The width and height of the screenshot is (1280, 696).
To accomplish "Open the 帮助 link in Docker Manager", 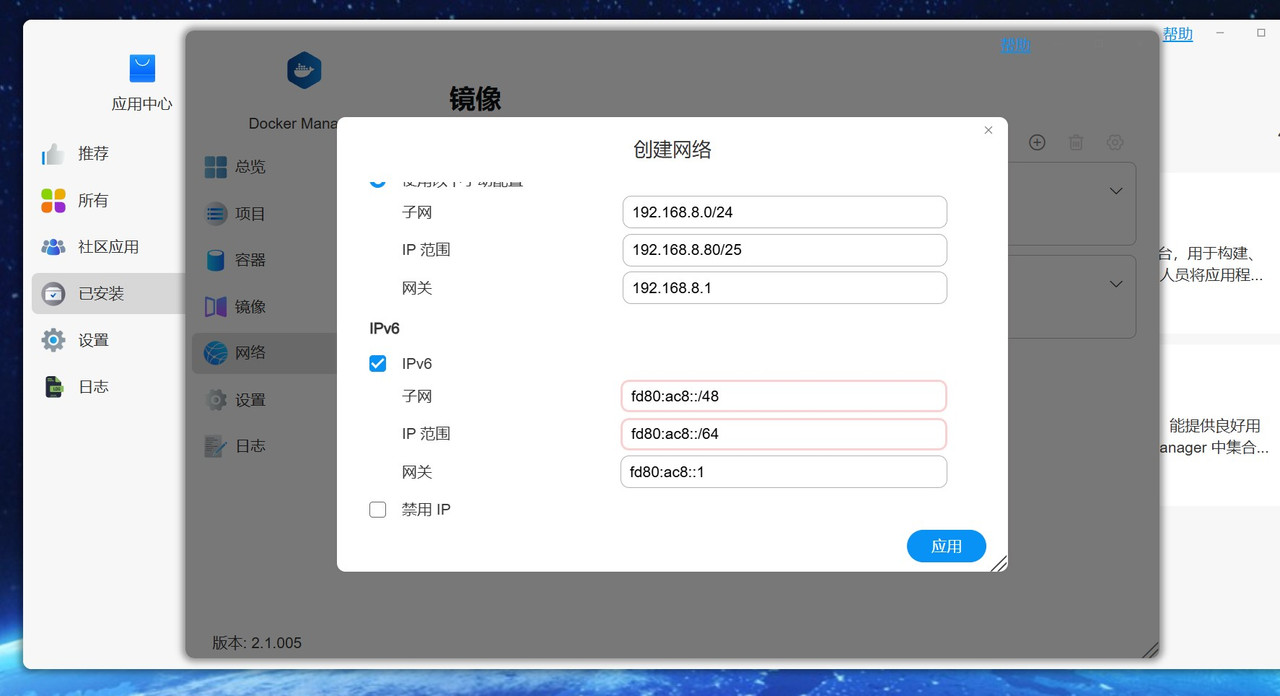I will 1015,45.
